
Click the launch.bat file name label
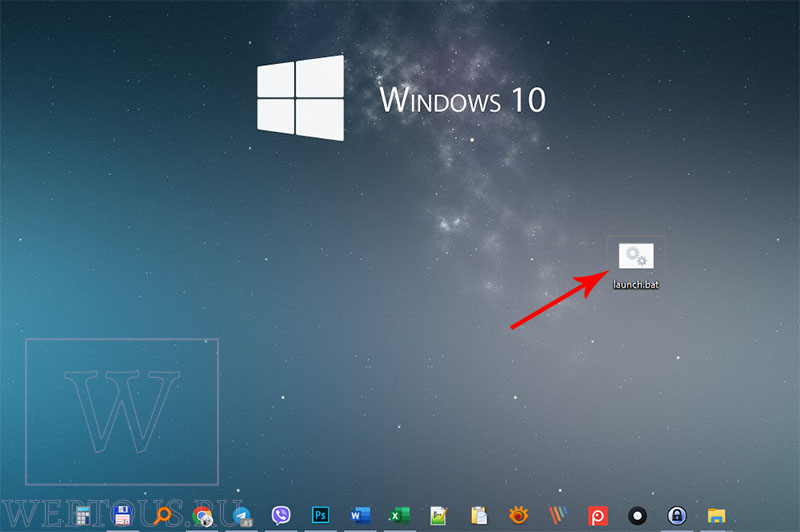636,285
